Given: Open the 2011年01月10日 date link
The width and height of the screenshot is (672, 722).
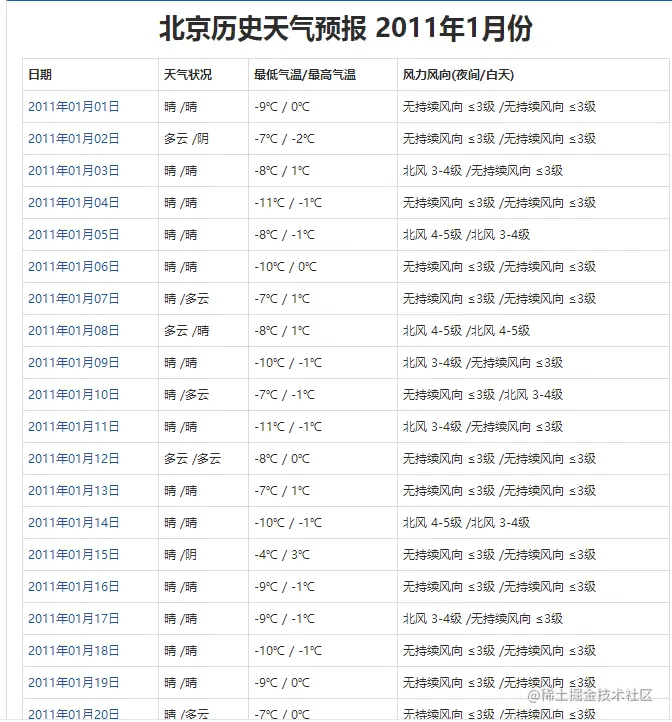Looking at the screenshot, I should pyautogui.click(x=74, y=395).
